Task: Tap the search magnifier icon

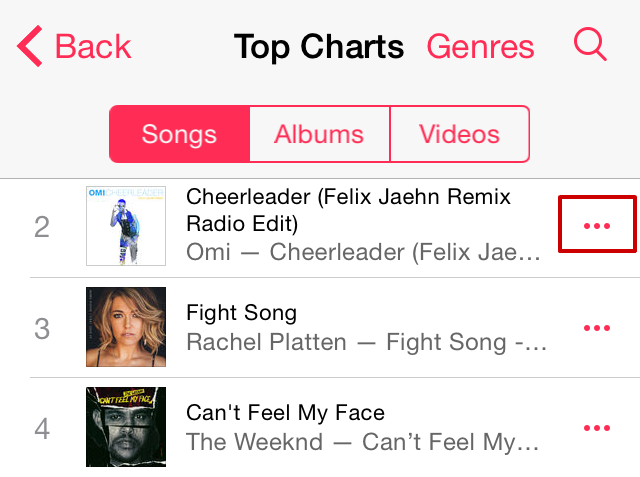Action: 590,45
